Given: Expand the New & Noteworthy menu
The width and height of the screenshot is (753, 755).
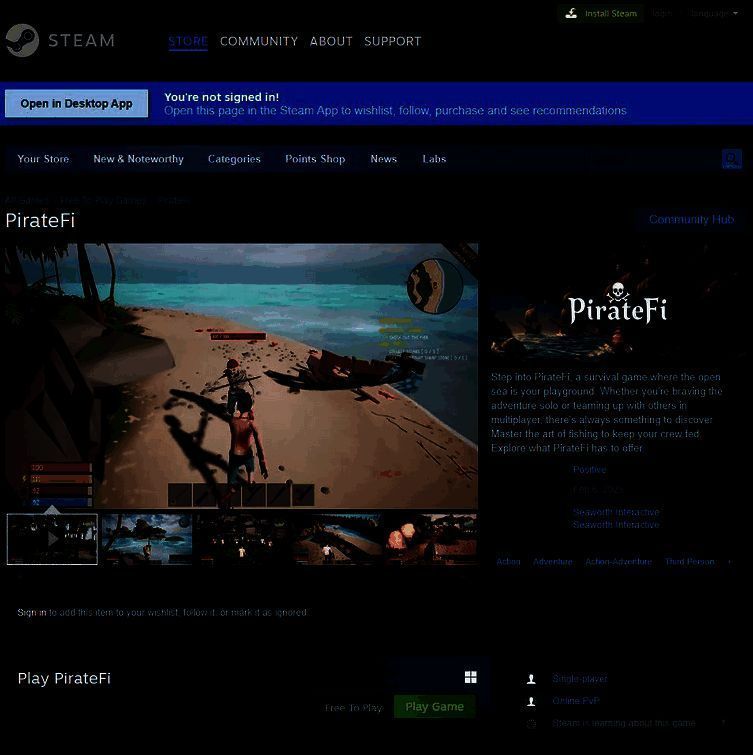Looking at the screenshot, I should (138, 159).
